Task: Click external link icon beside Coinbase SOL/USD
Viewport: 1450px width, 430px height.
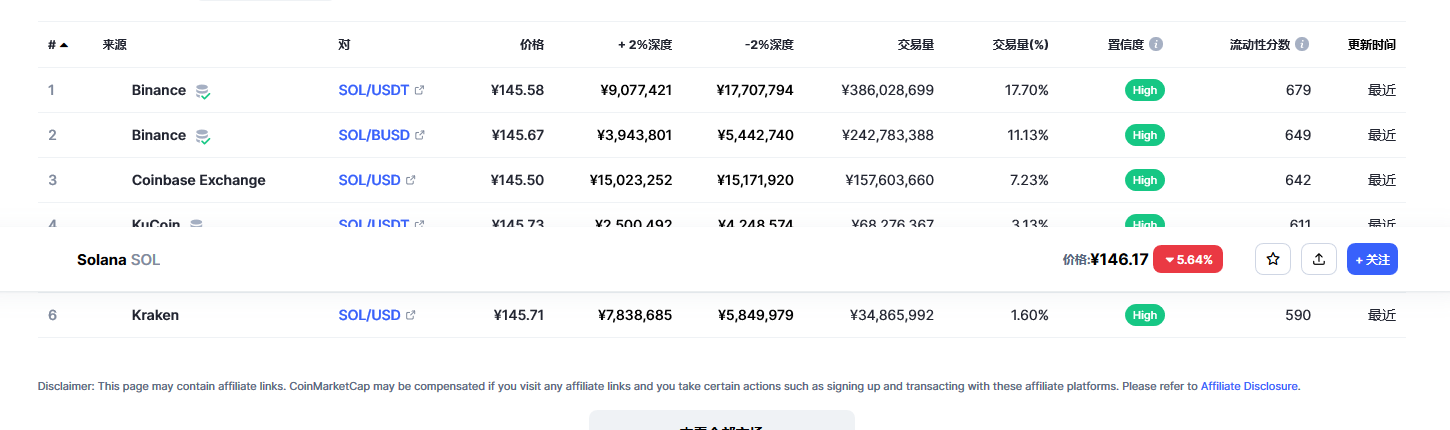Action: click(x=411, y=180)
